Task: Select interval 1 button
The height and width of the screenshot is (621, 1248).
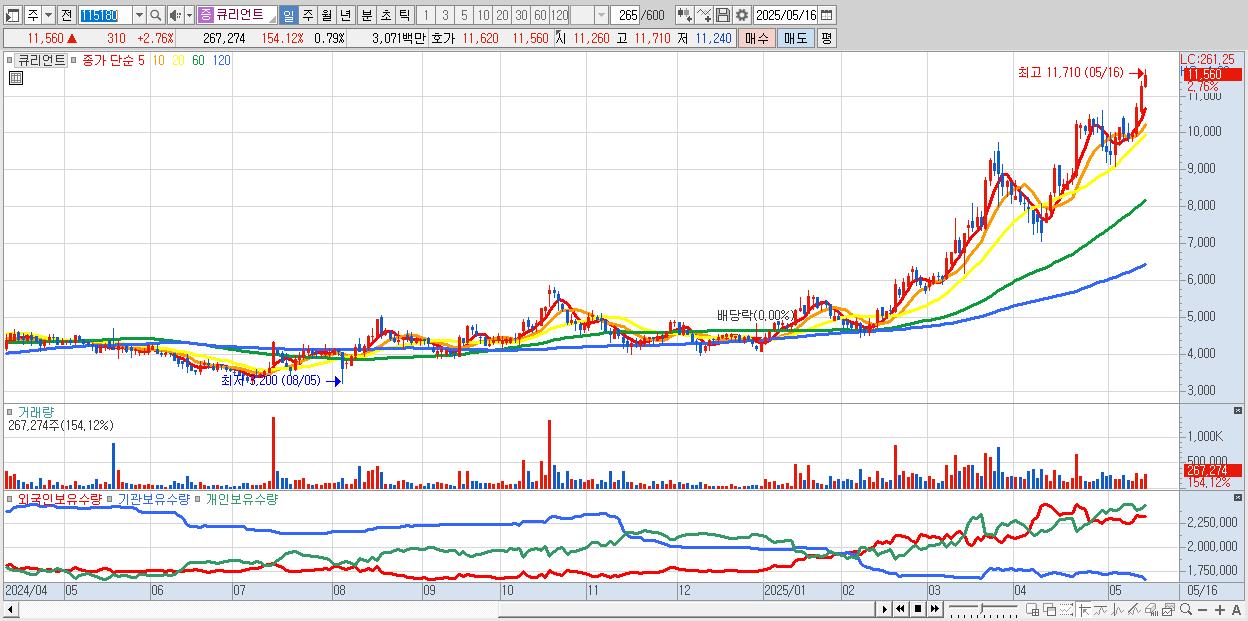Action: coord(424,15)
